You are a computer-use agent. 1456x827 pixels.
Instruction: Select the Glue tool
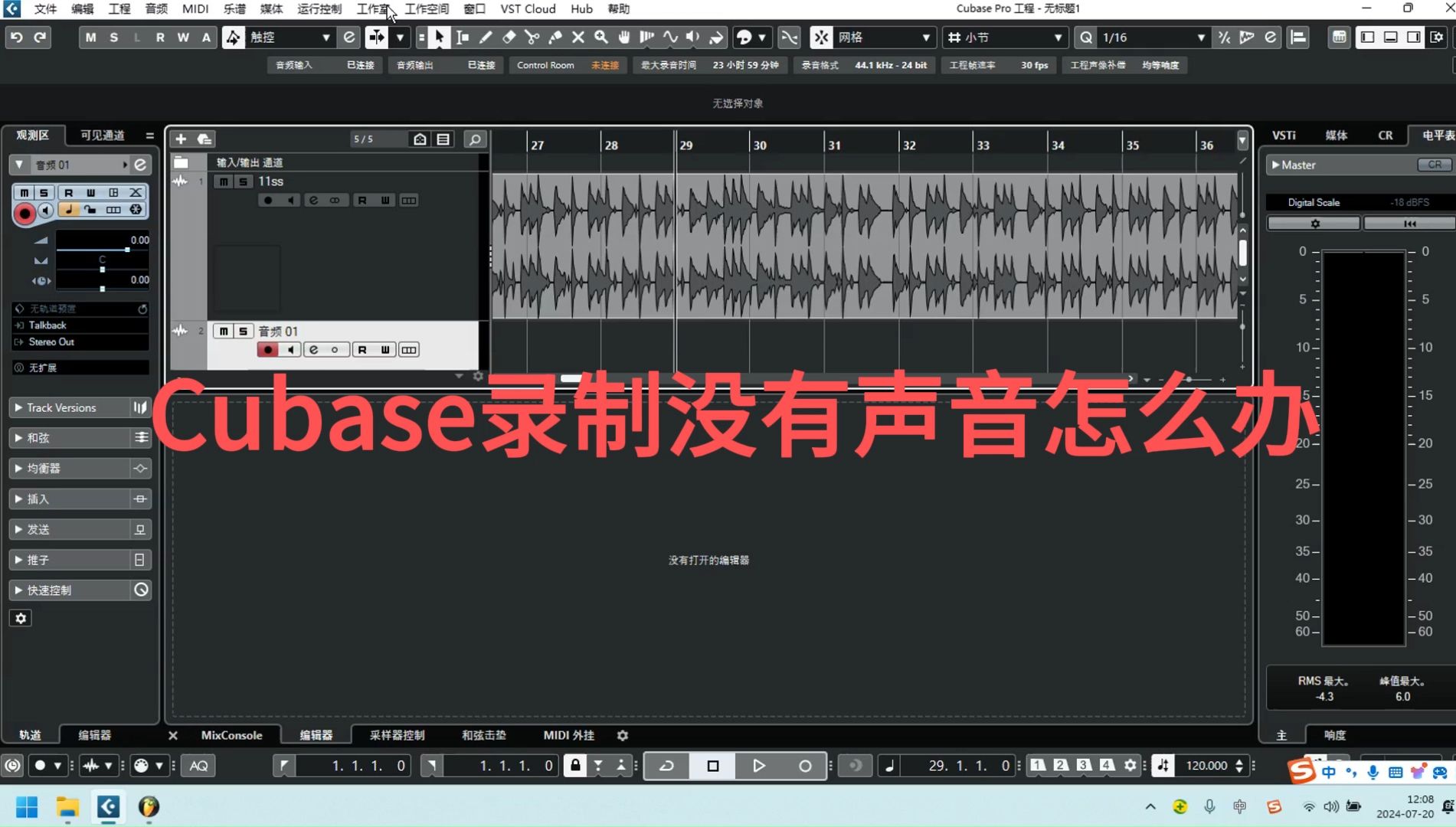[555, 37]
